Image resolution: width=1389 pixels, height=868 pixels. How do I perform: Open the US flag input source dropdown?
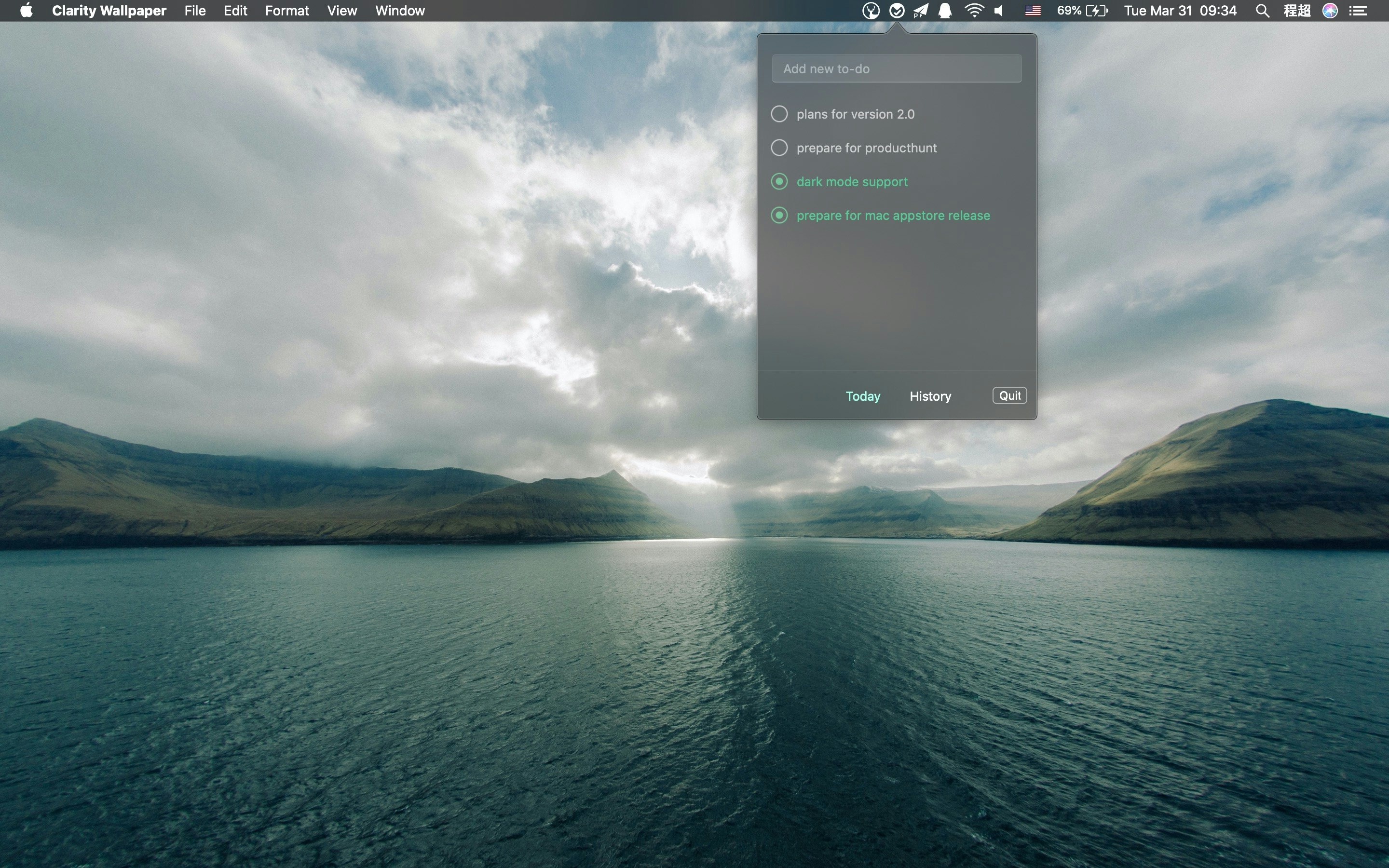click(1033, 11)
